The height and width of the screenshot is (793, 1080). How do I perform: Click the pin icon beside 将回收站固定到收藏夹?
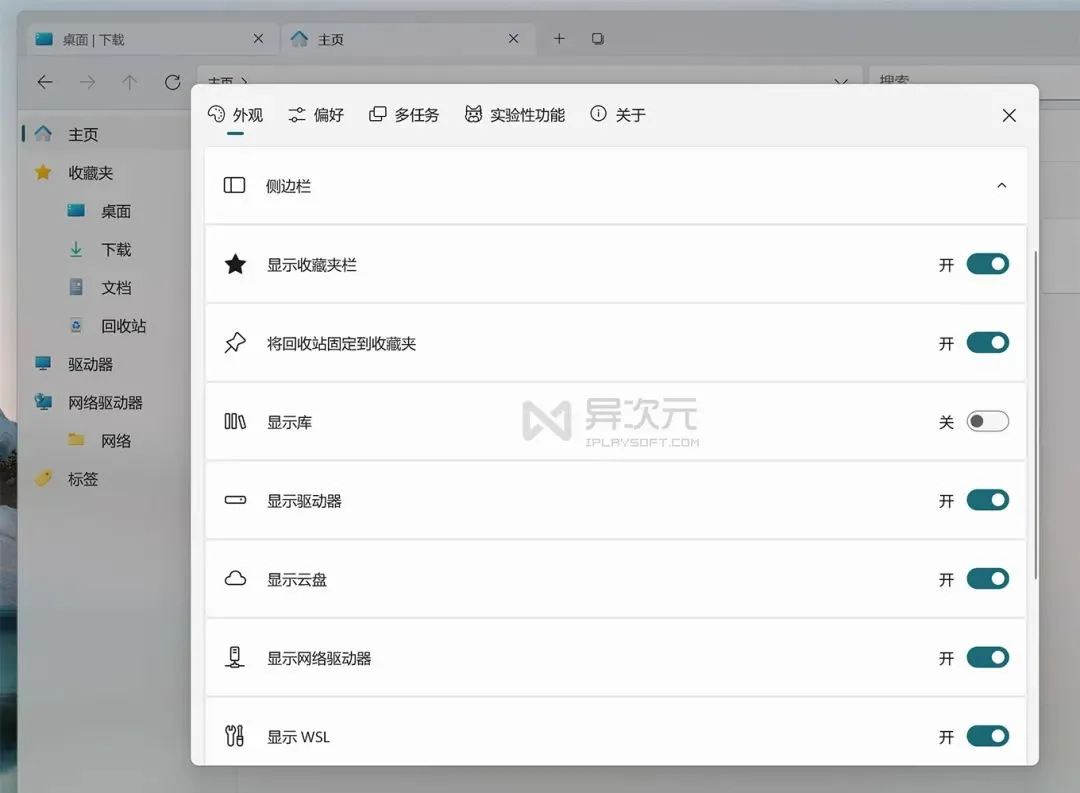coord(235,342)
